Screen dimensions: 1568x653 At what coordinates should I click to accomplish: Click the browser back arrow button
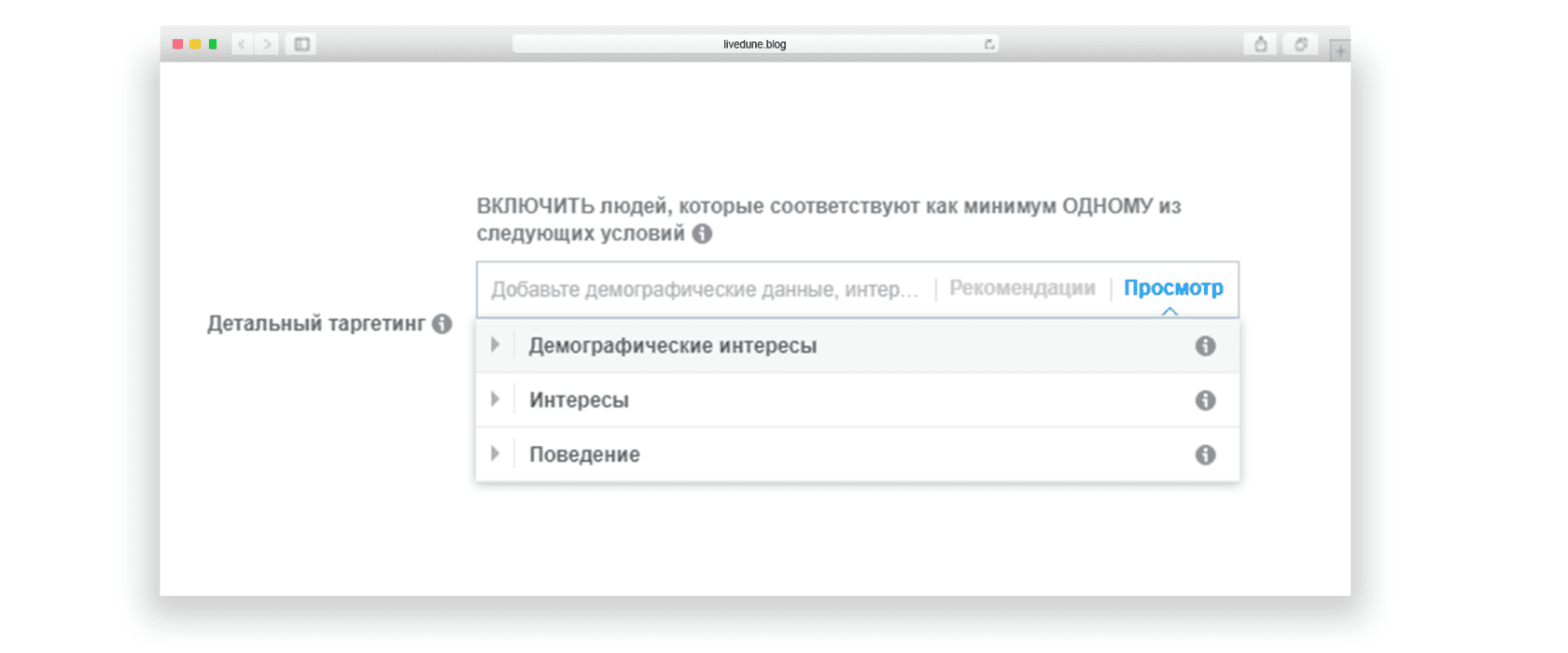coord(242,44)
